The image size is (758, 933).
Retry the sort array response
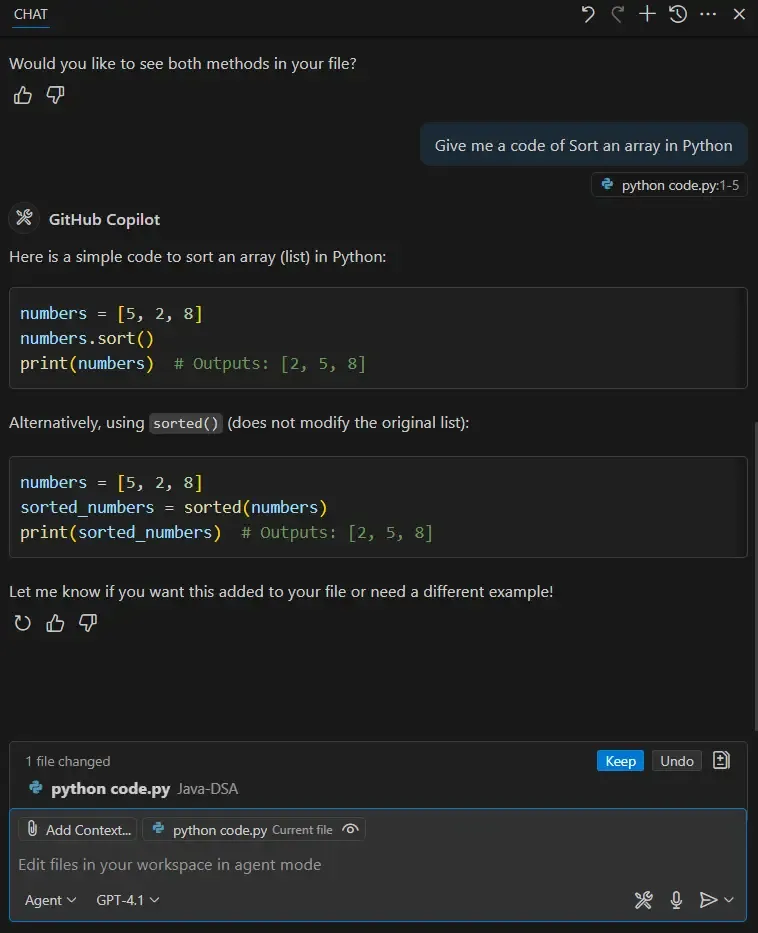pos(23,623)
